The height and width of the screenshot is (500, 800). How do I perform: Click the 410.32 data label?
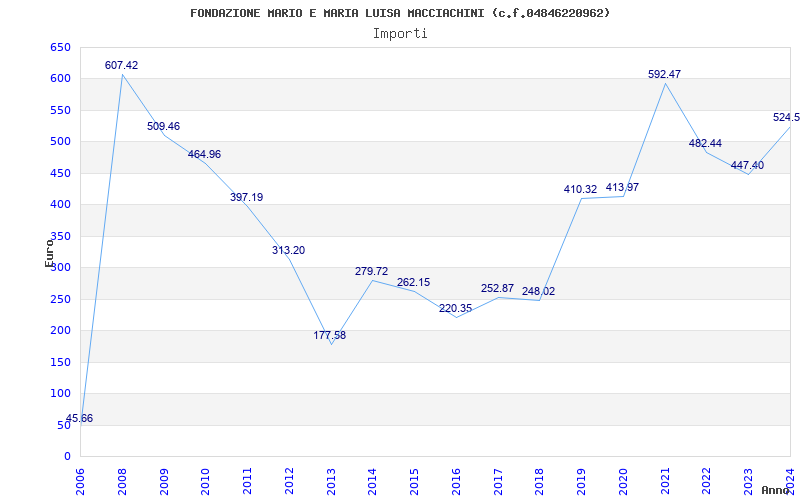[x=580, y=190]
